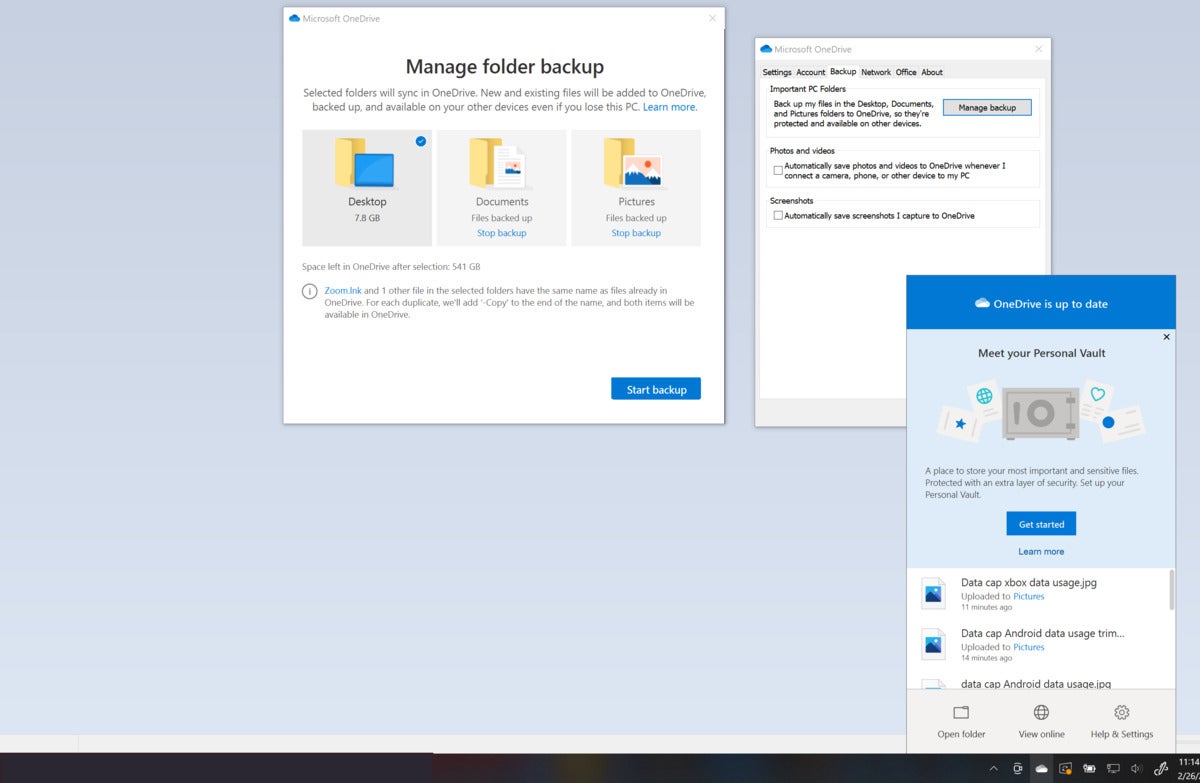This screenshot has height=783, width=1200.
Task: Stop backup for the Pictures folder
Action: tap(636, 233)
